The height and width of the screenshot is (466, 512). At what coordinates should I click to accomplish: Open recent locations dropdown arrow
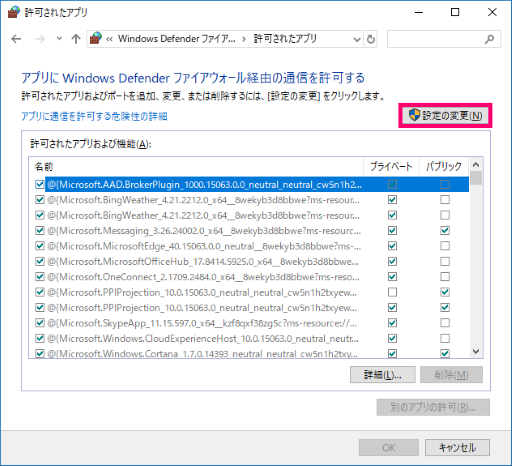pos(59,39)
